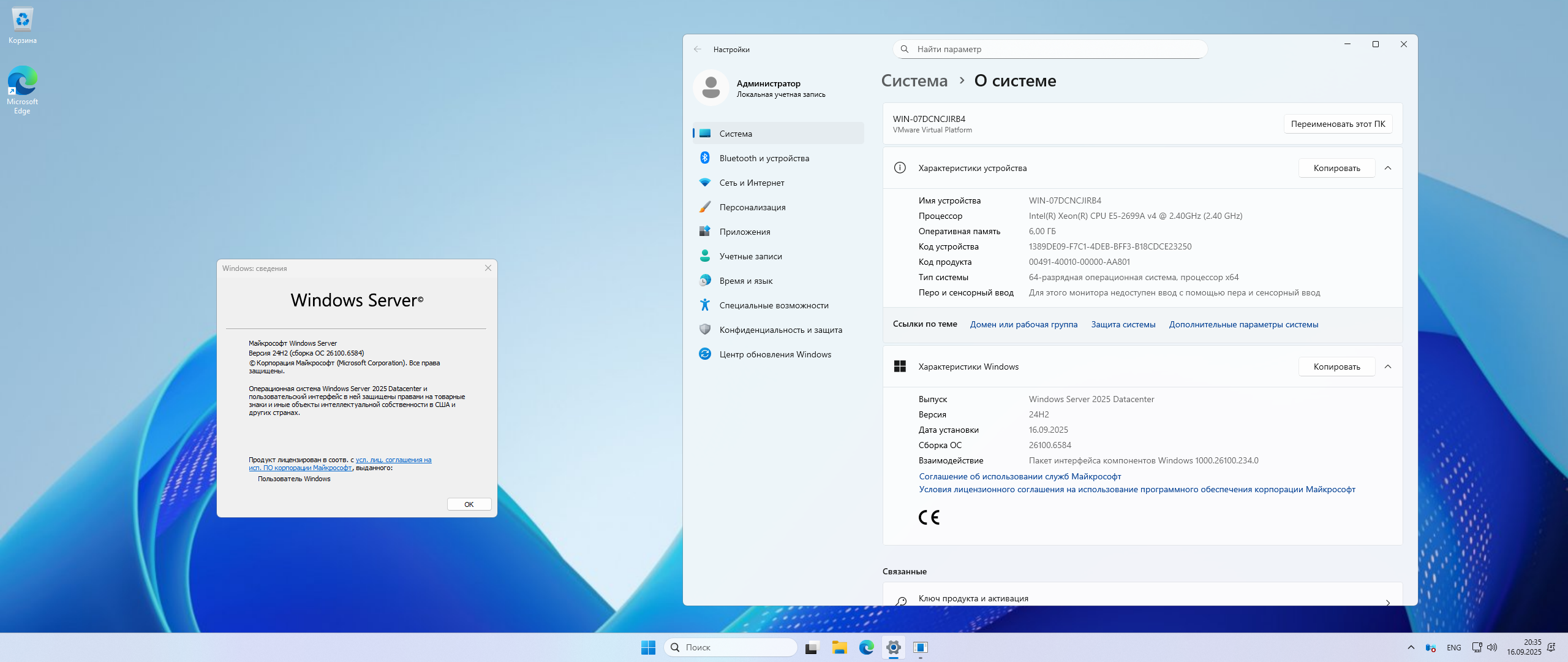This screenshot has height=662, width=1568.
Task: Click Переименовать этот ПК button
Action: (1338, 124)
